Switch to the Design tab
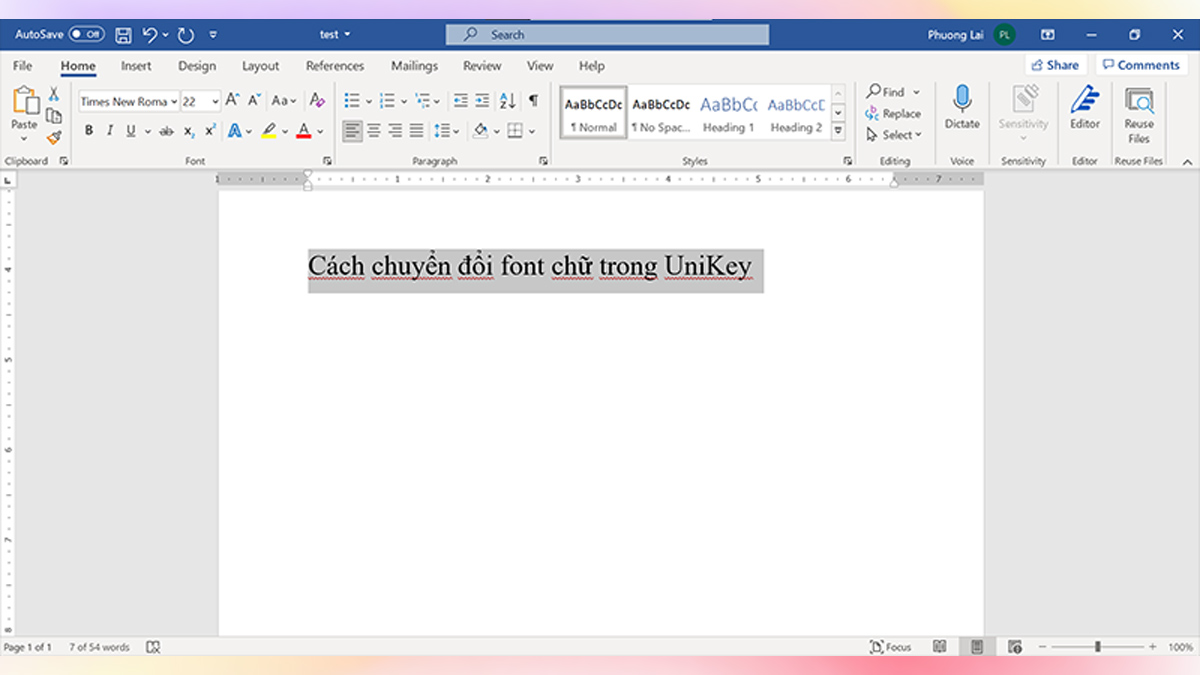 (197, 66)
